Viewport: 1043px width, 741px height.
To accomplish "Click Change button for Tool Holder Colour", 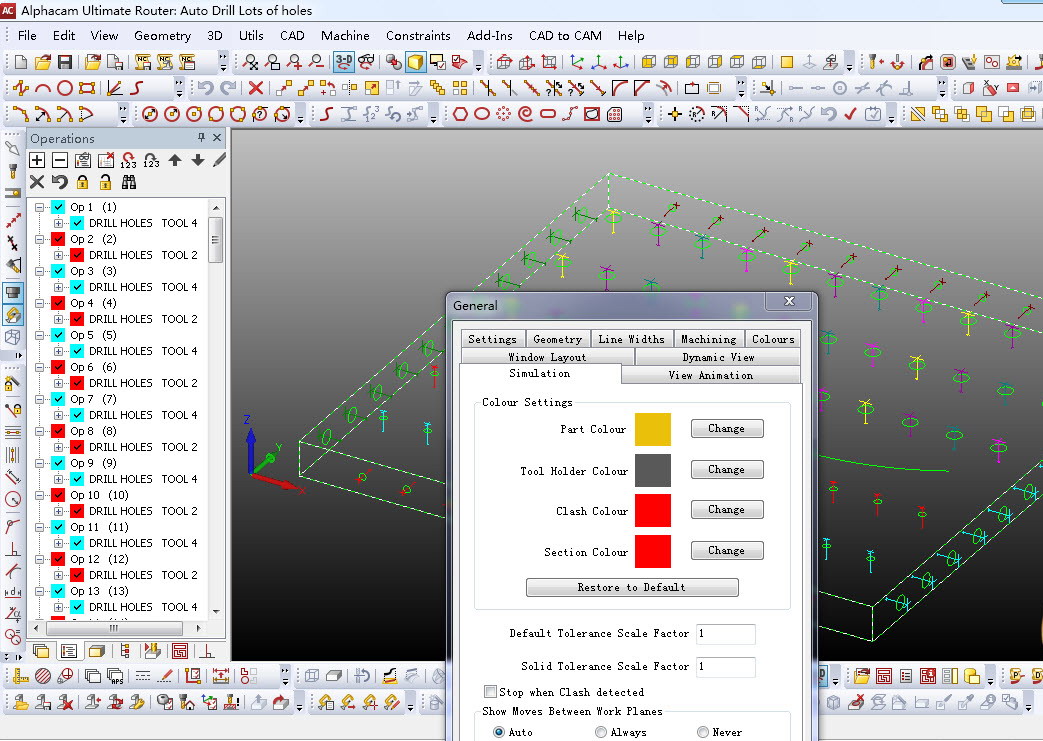I will 726,470.
